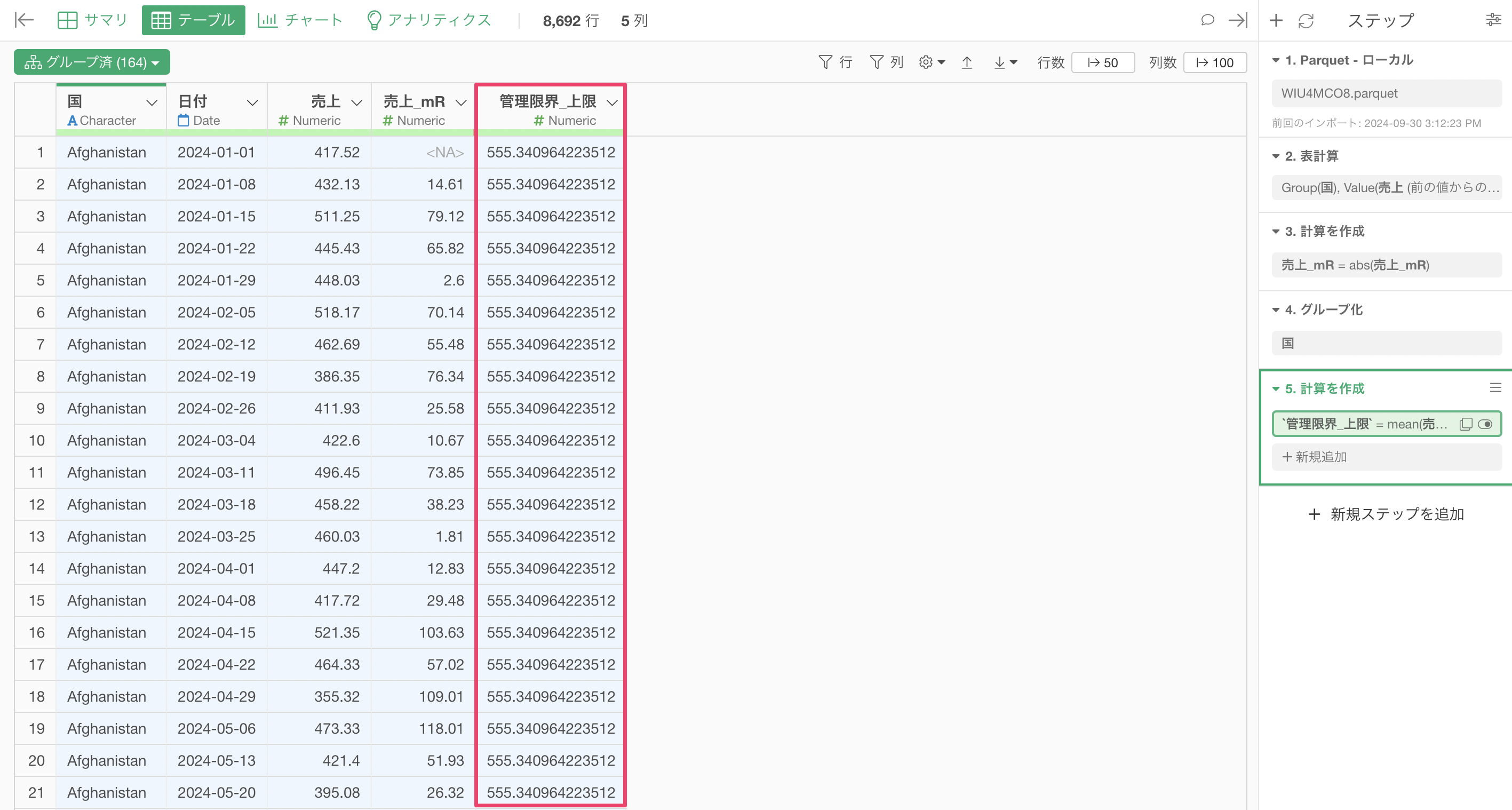Switch to the サマリ view
Screen dimensions: 1512x810
point(93,20)
